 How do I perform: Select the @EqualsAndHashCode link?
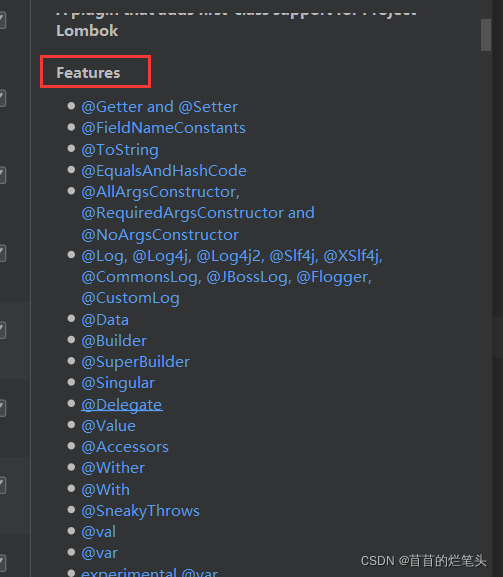tap(164, 171)
